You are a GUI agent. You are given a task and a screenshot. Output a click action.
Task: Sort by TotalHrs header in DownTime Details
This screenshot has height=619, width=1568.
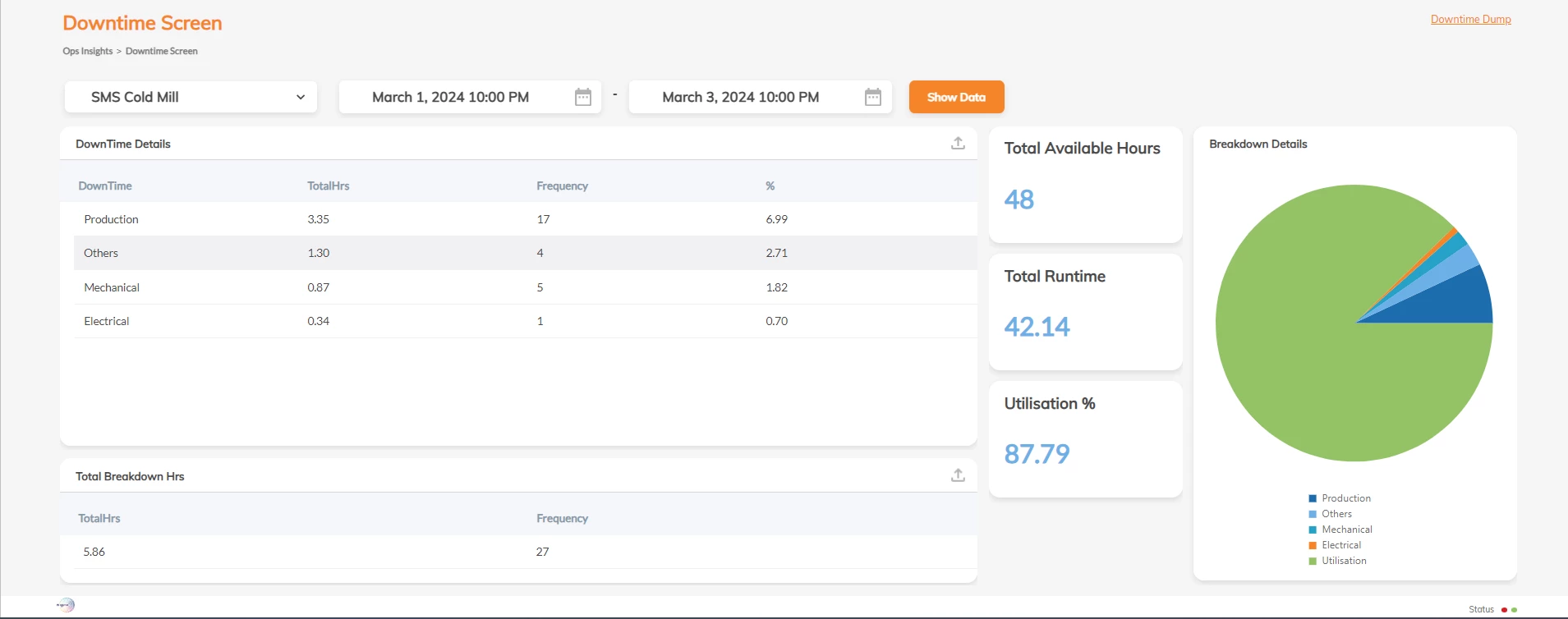[x=328, y=186]
